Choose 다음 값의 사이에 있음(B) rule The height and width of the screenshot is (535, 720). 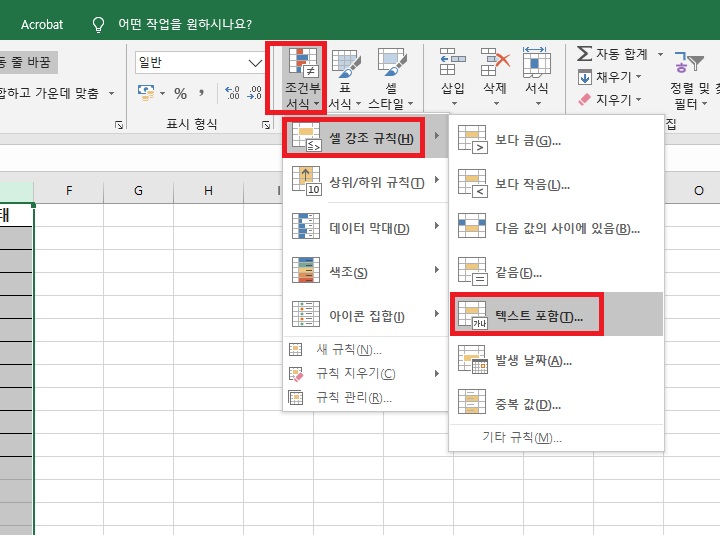click(x=556, y=228)
